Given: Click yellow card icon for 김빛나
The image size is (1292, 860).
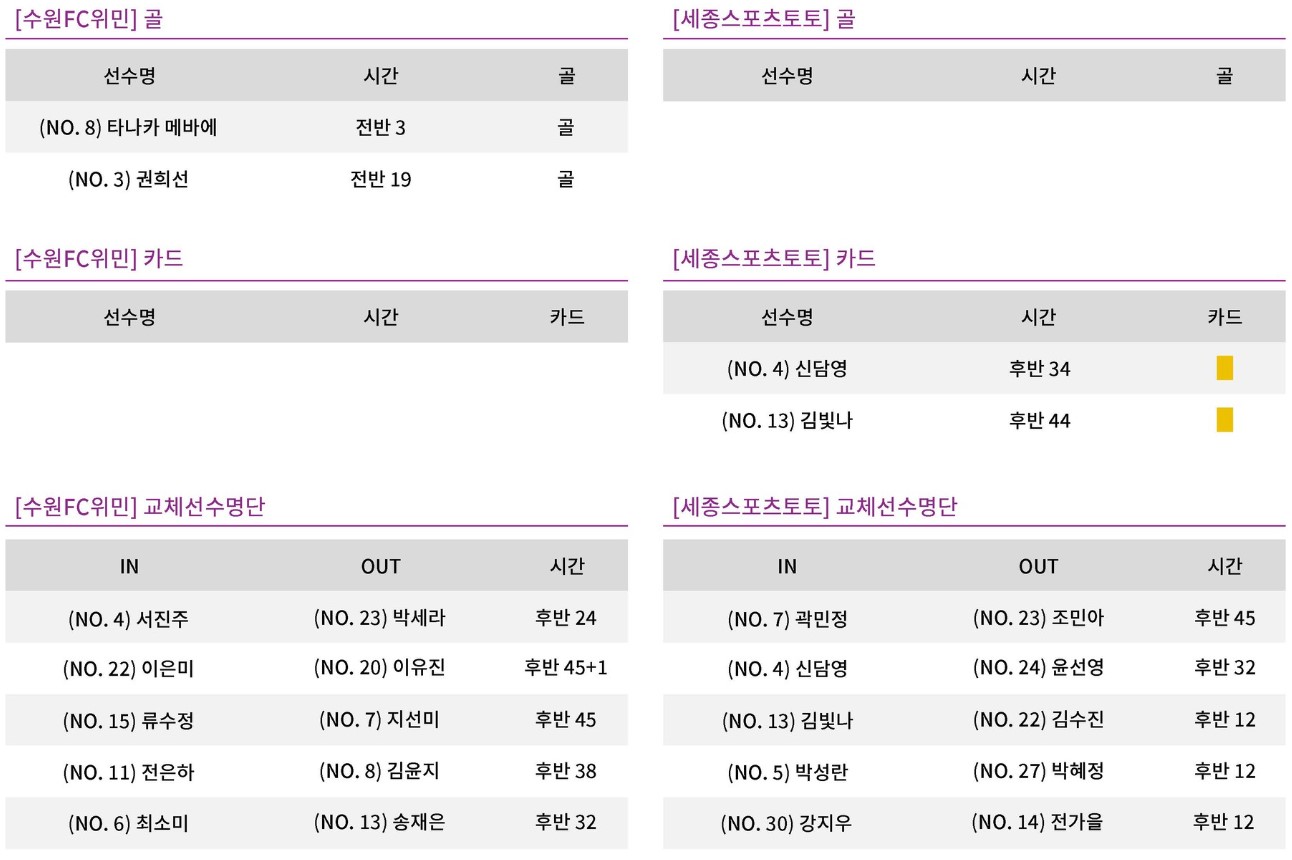Looking at the screenshot, I should (x=1224, y=420).
